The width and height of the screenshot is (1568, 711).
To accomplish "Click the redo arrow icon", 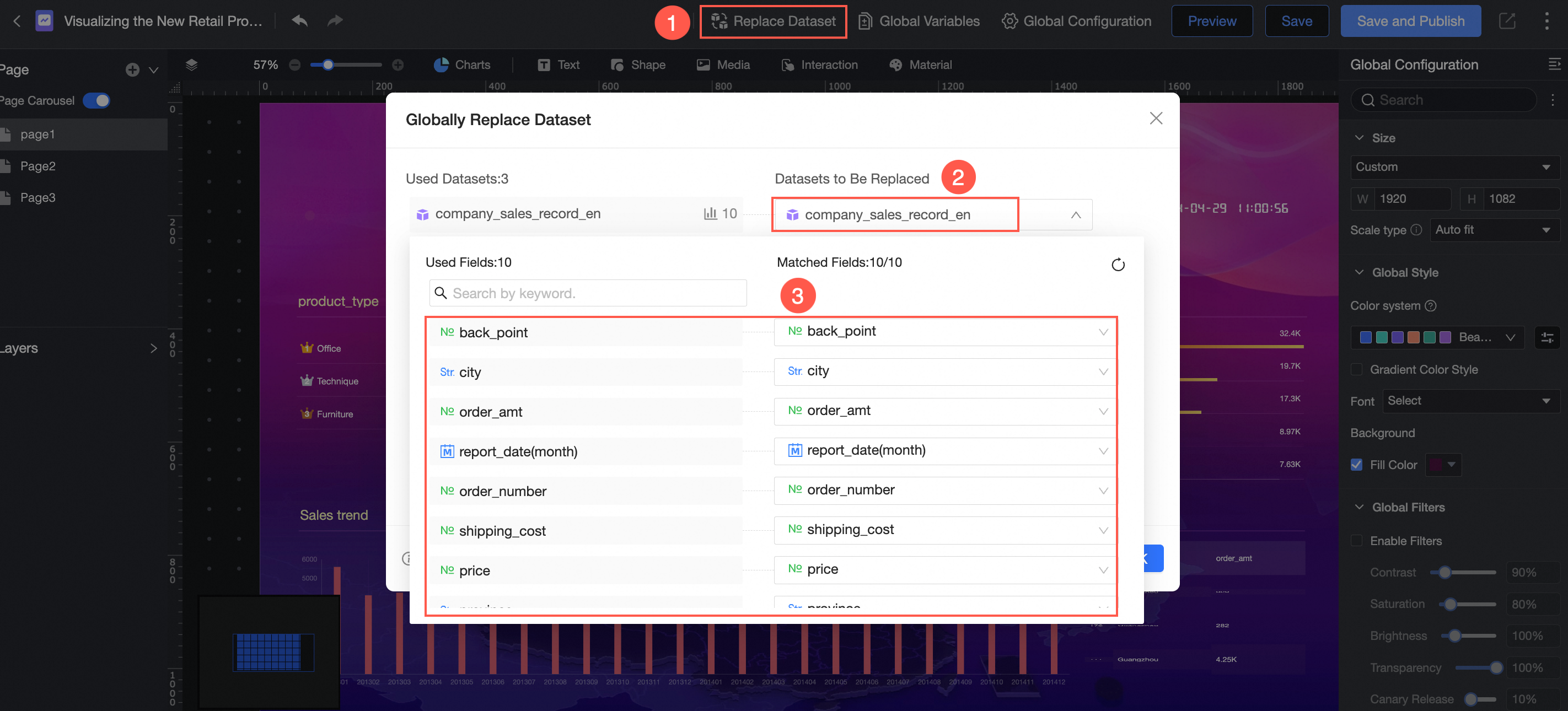I will pos(335,21).
